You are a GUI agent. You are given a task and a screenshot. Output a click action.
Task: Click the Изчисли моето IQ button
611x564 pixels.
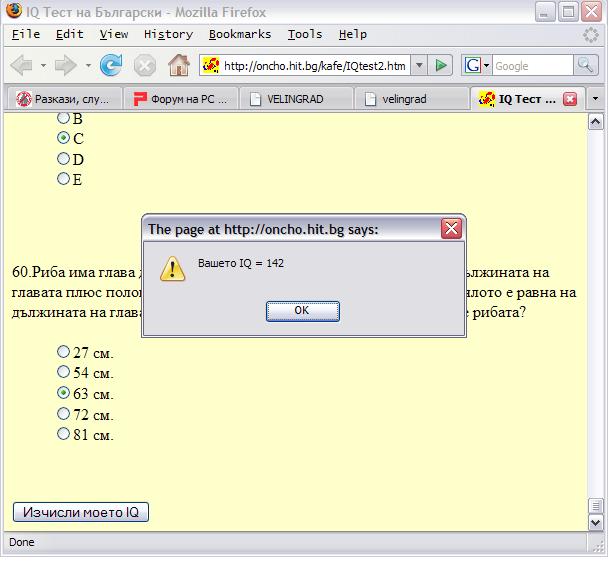tap(81, 512)
